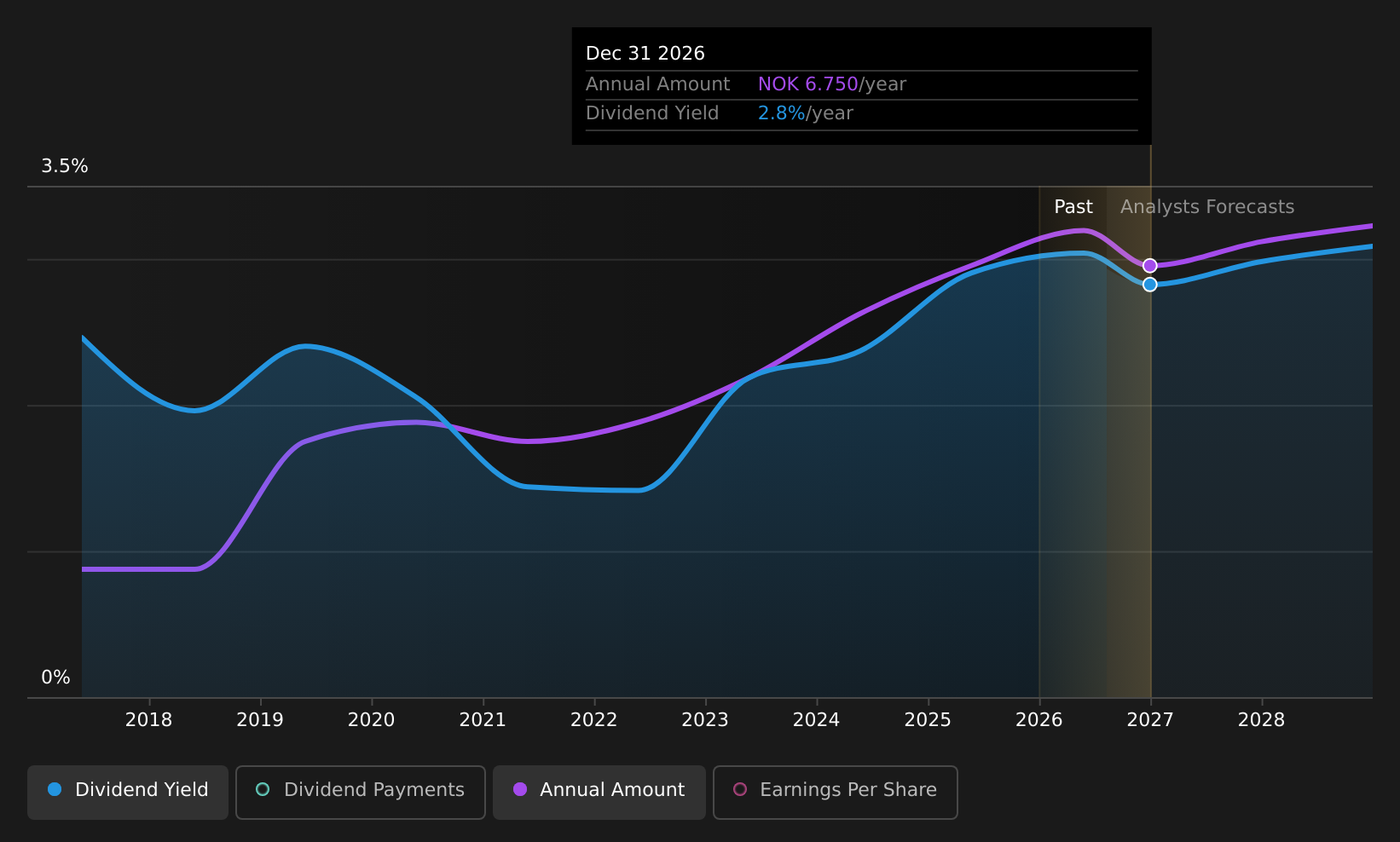
Task: Click the blue Dividend Yield data point
Action: point(1149,285)
